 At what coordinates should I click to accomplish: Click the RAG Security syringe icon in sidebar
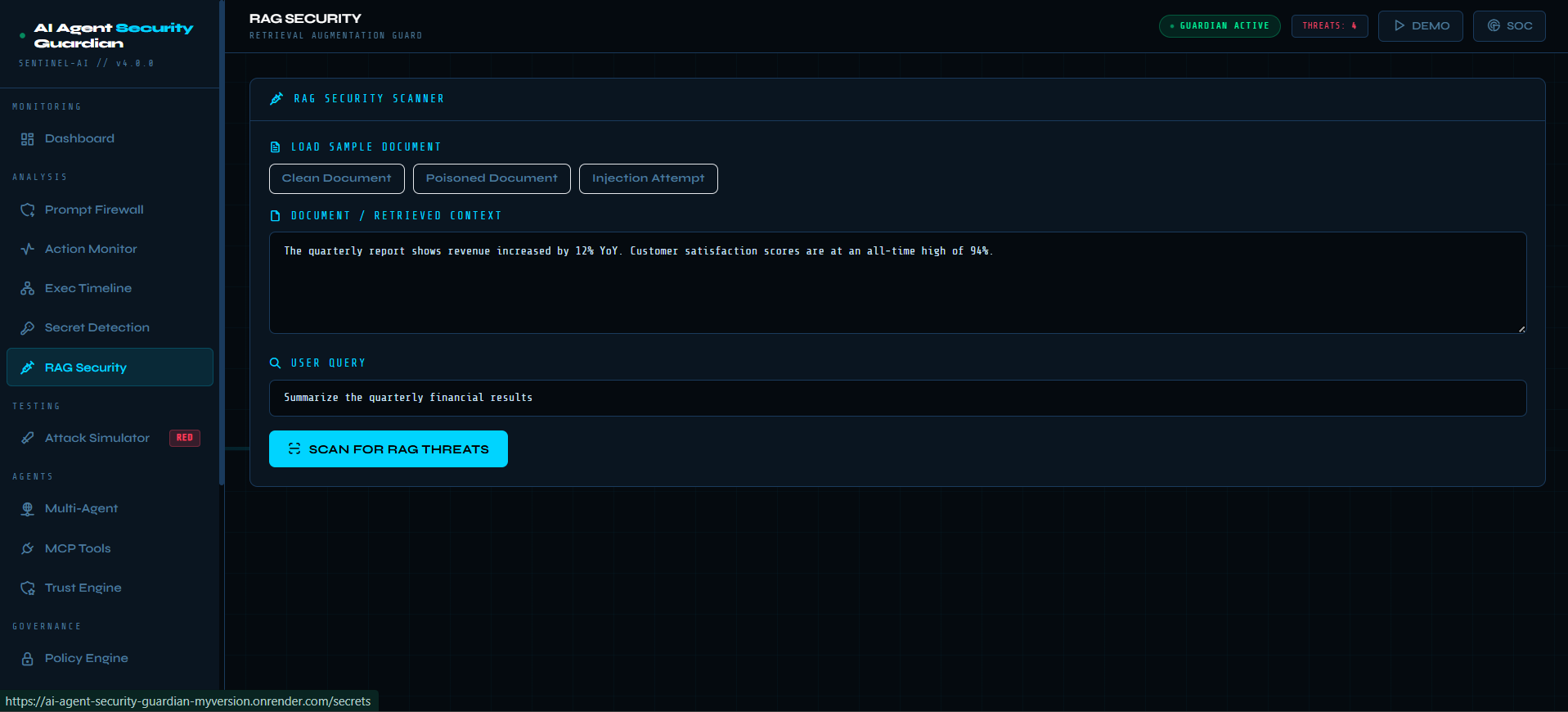pos(27,367)
